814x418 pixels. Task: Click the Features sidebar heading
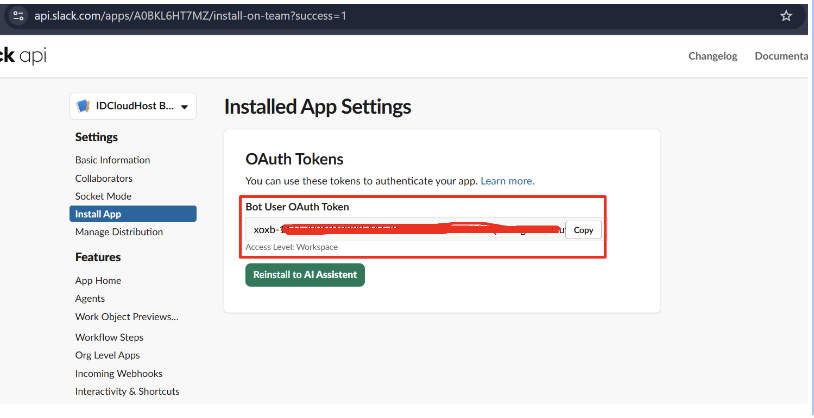(98, 257)
